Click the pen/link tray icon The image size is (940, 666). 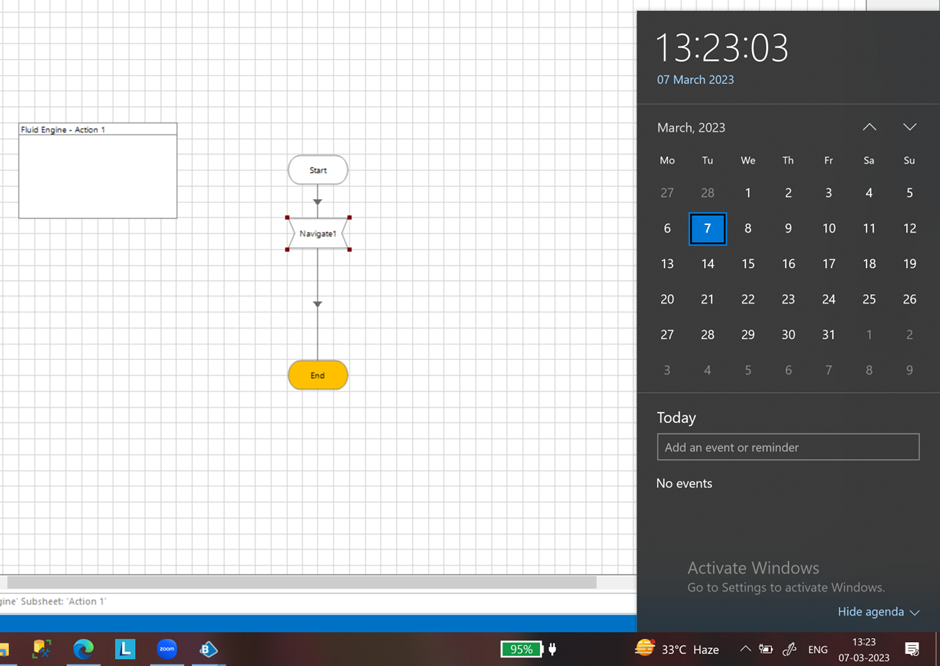(790, 649)
